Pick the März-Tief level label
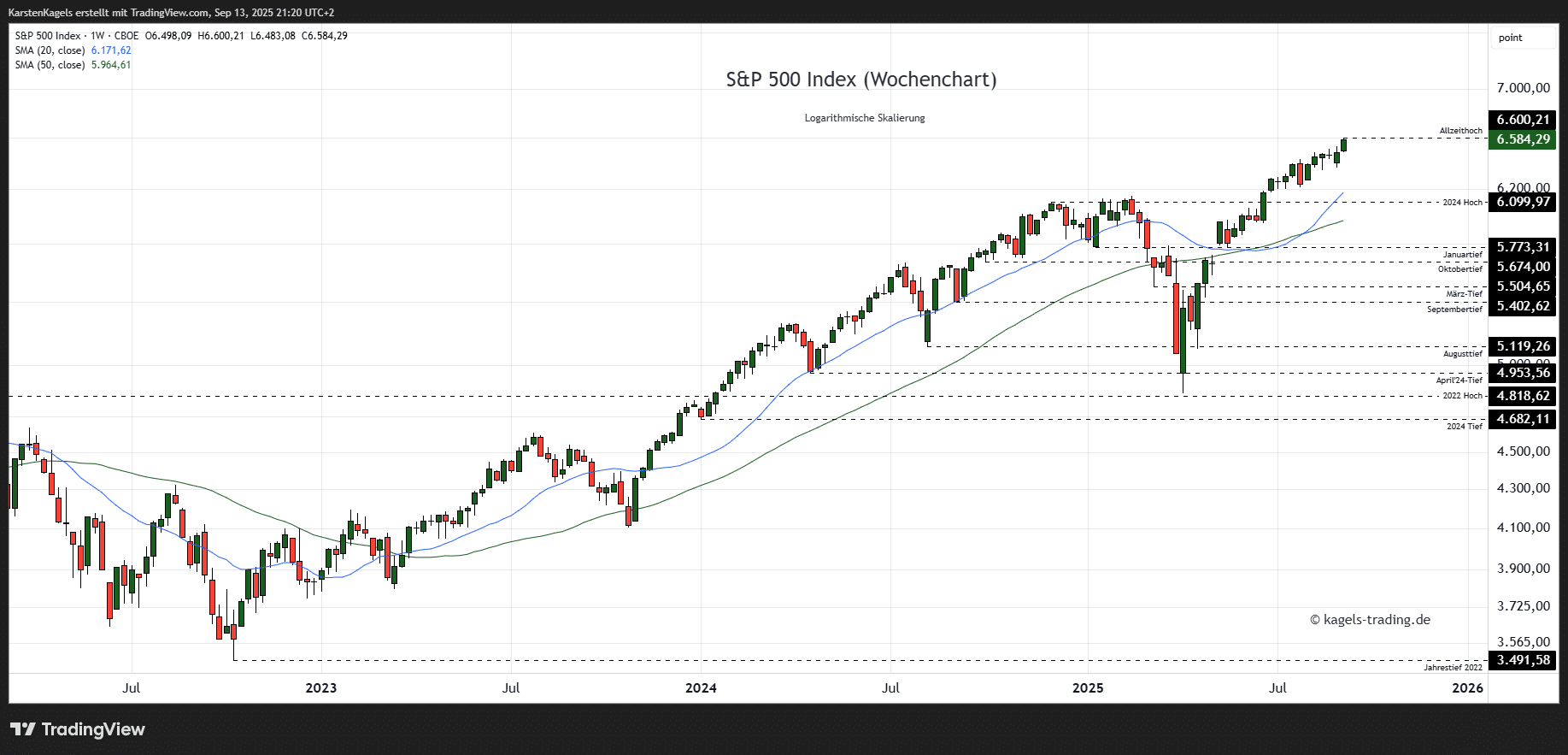Screen dimensions: 1568x755 (1465, 294)
